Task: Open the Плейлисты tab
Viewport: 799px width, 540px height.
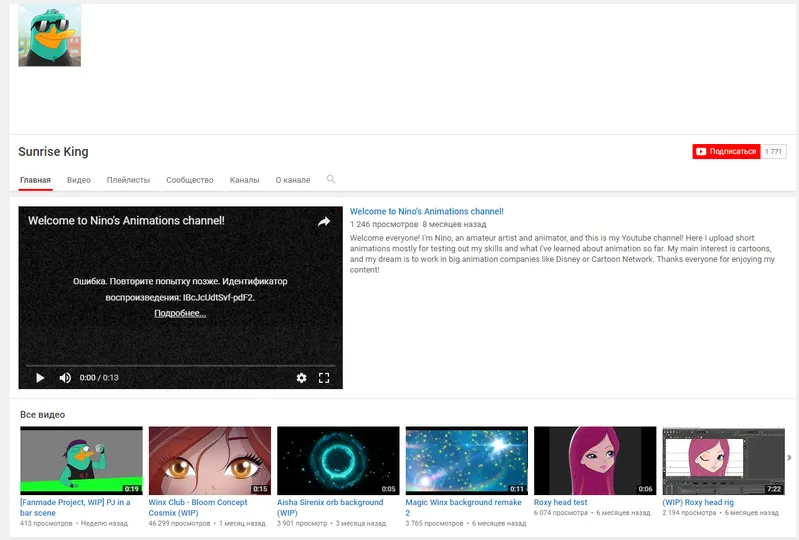Action: click(128, 180)
